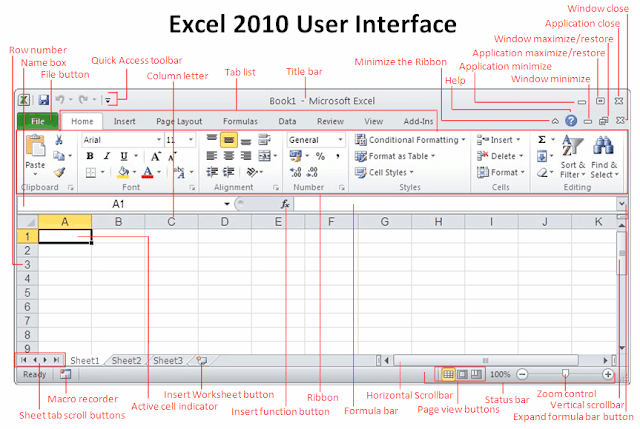Click the zoom level 100% button
The image size is (640, 429).
pos(500,374)
